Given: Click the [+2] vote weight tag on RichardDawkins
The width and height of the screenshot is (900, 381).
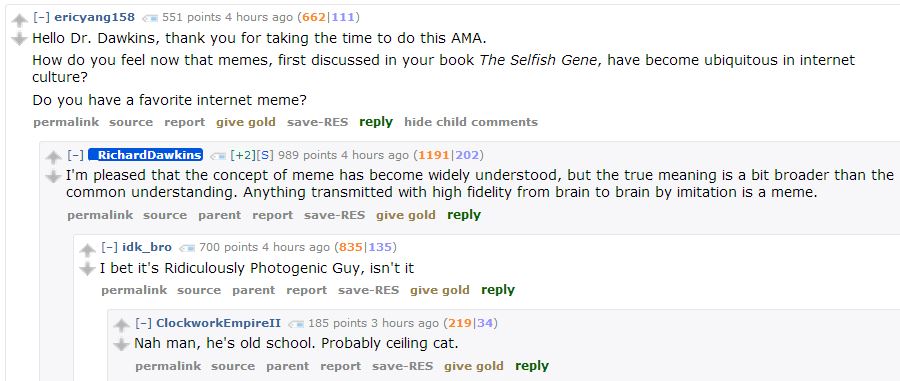Looking at the screenshot, I should tap(242, 155).
